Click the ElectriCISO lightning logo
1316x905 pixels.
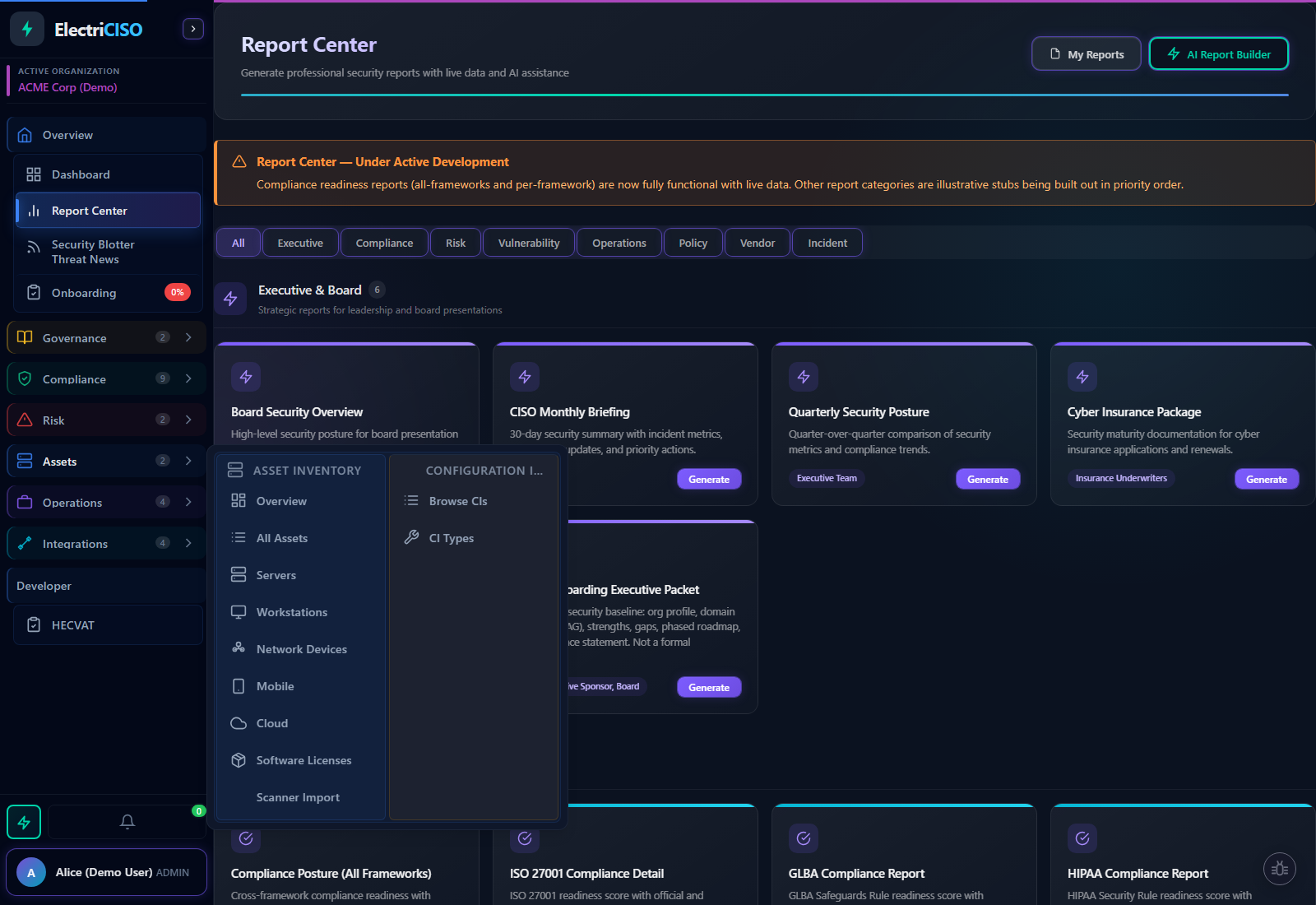pyautogui.click(x=26, y=29)
